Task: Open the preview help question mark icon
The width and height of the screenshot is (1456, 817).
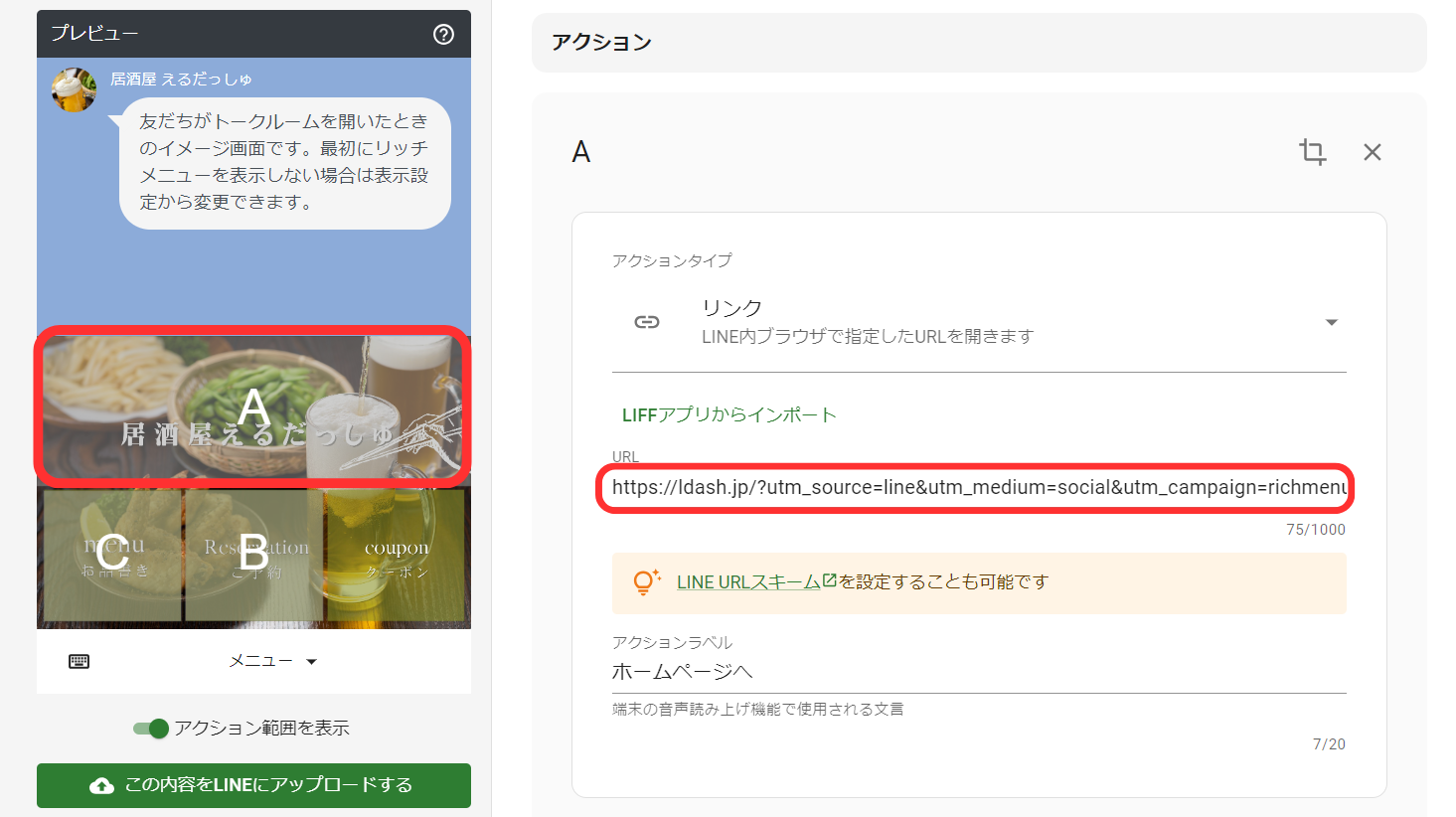Action: (x=443, y=34)
